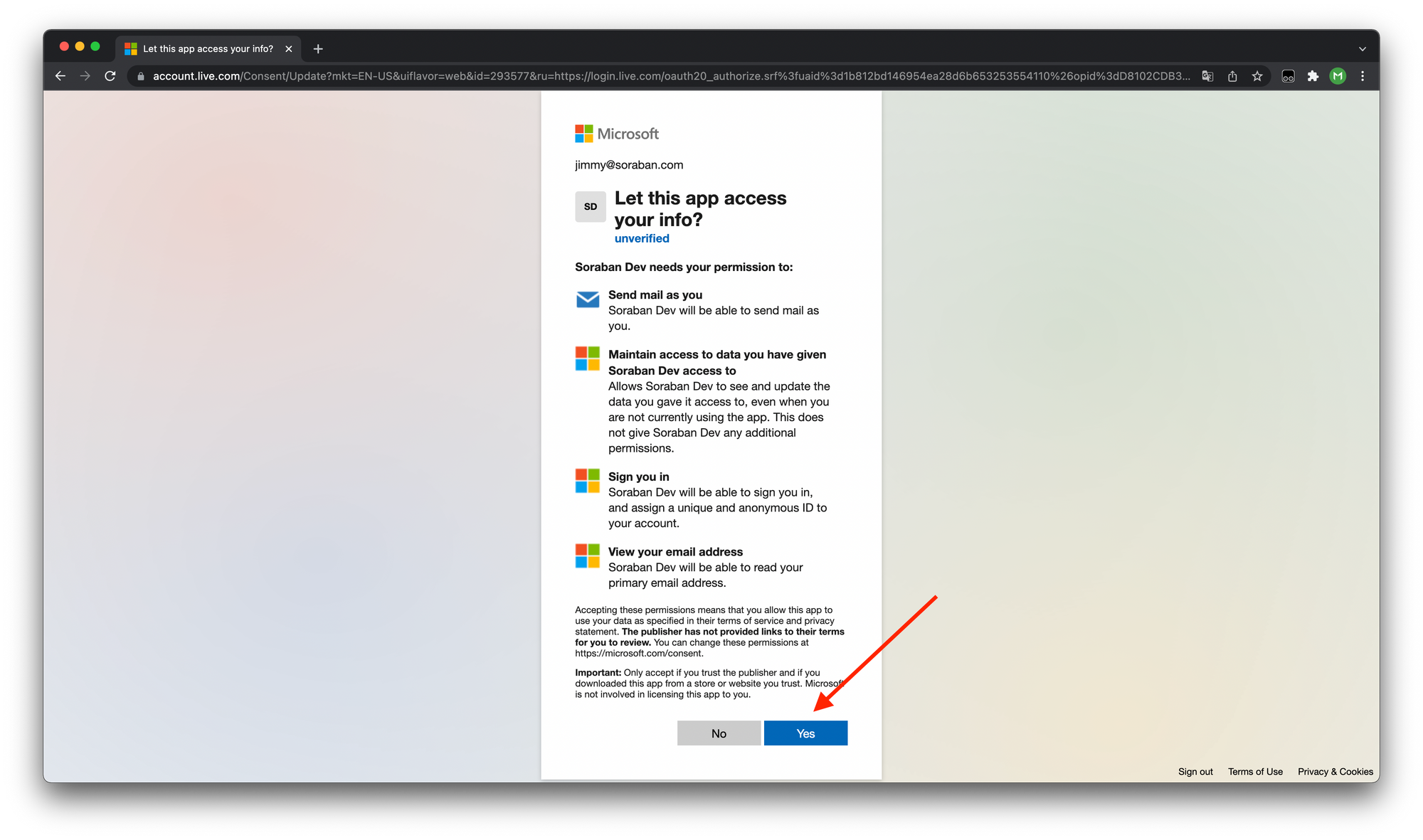Viewport: 1423px width, 840px height.
Task: Bookmark this page with the star icon
Action: pyautogui.click(x=1257, y=76)
